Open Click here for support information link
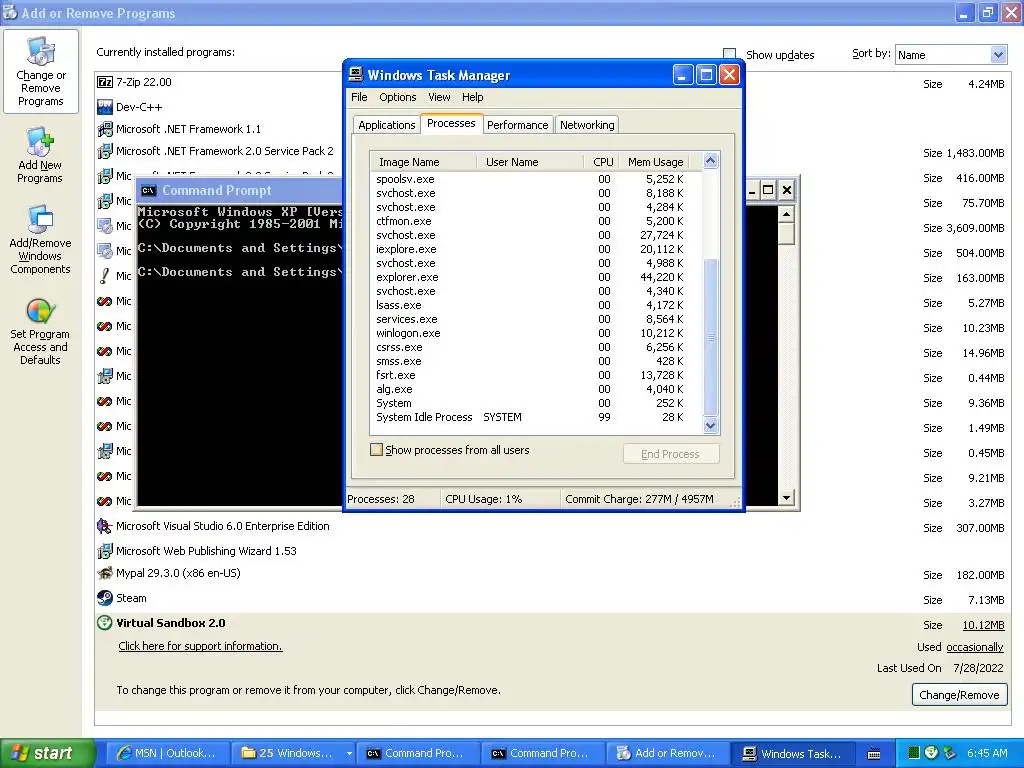 pos(200,646)
